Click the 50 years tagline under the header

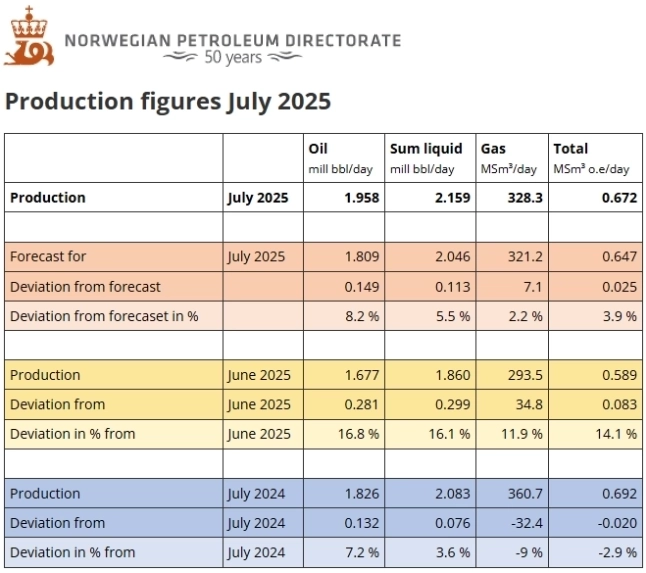pyautogui.click(x=232, y=58)
